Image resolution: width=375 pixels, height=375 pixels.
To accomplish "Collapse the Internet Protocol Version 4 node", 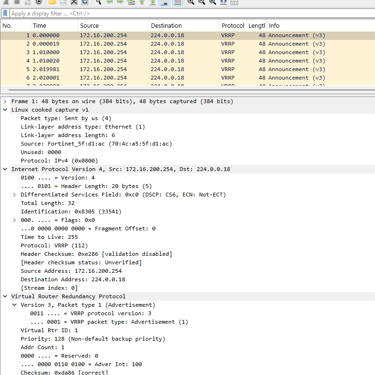I will pos(5,169).
